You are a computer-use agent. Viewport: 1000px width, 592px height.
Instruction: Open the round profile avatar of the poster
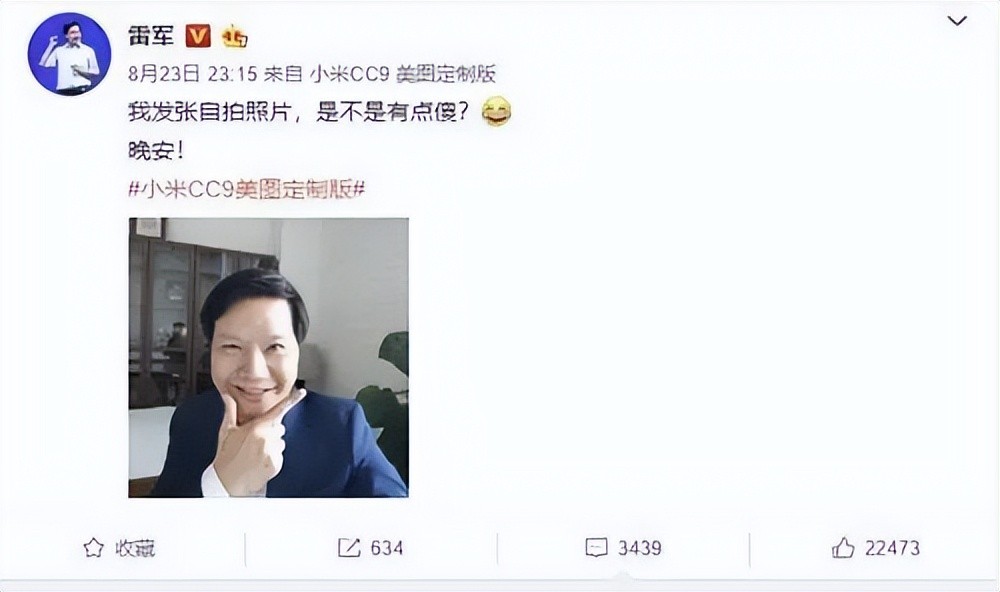[x=70, y=54]
